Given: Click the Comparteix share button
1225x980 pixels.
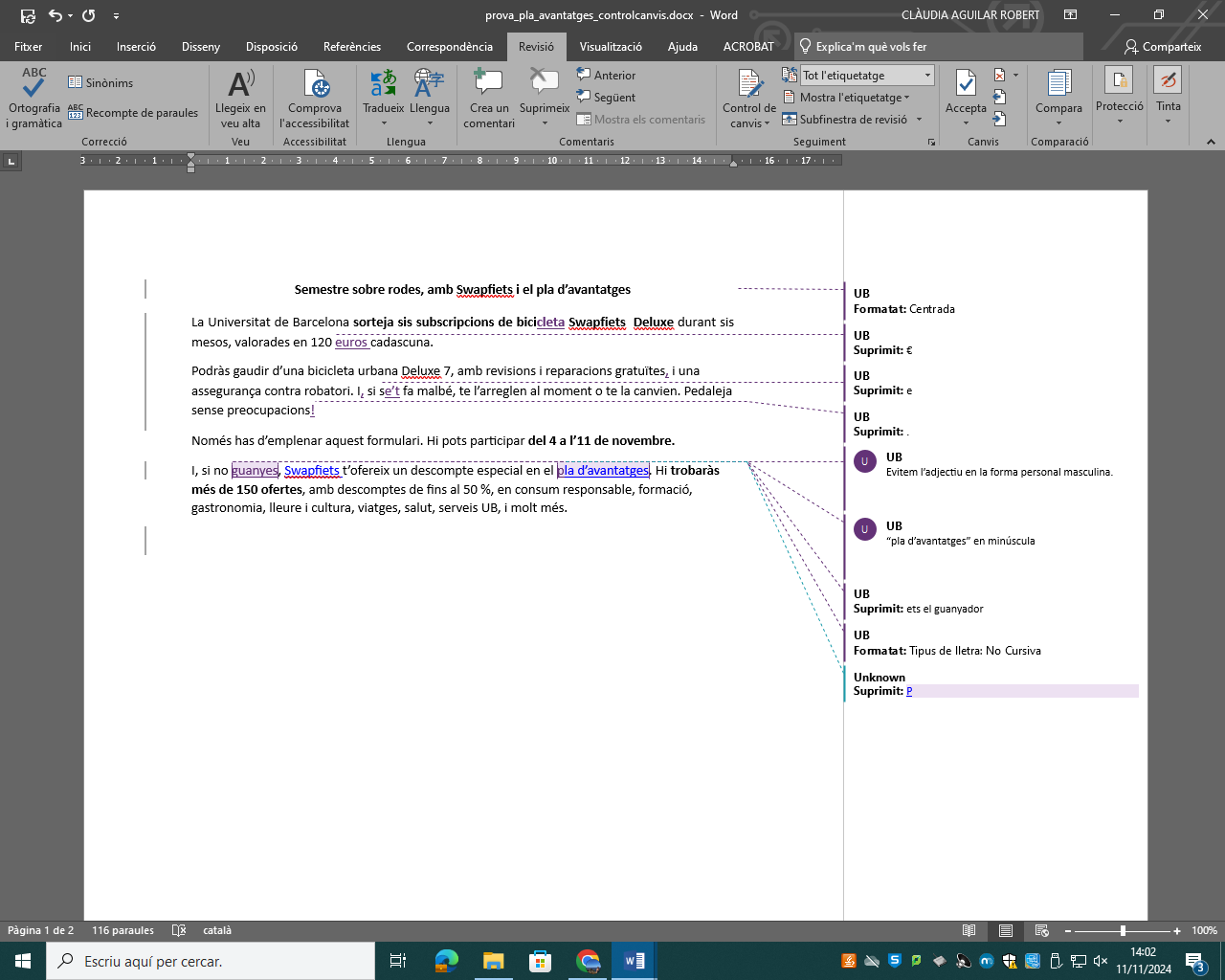Looking at the screenshot, I should [x=1163, y=47].
